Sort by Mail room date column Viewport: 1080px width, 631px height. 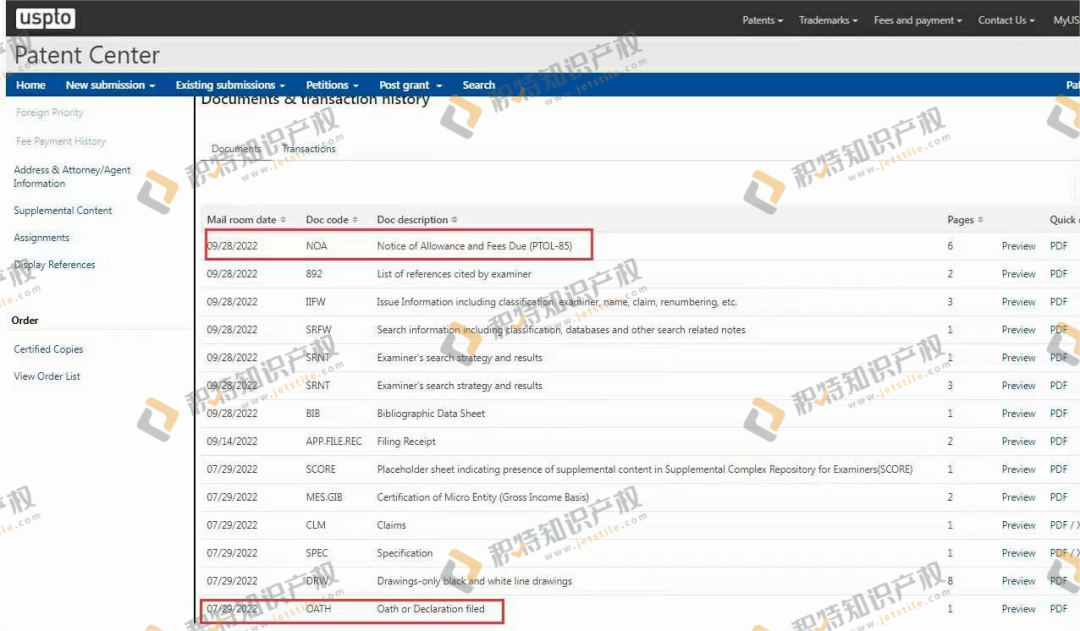click(246, 220)
